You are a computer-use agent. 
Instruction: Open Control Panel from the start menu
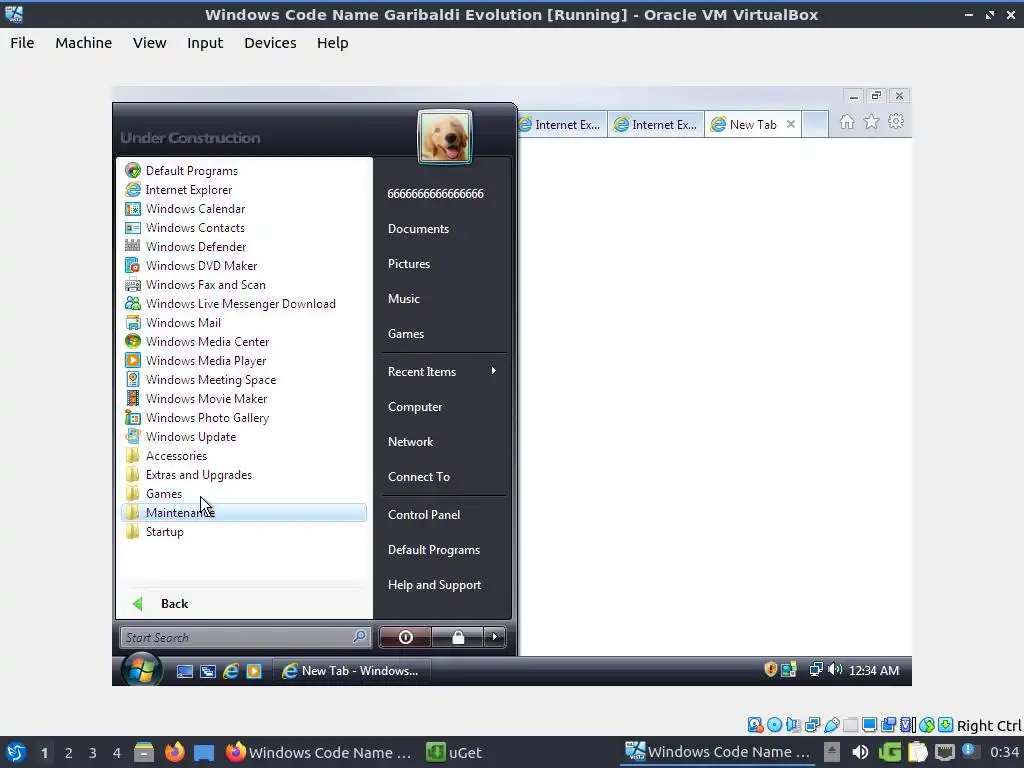point(424,514)
